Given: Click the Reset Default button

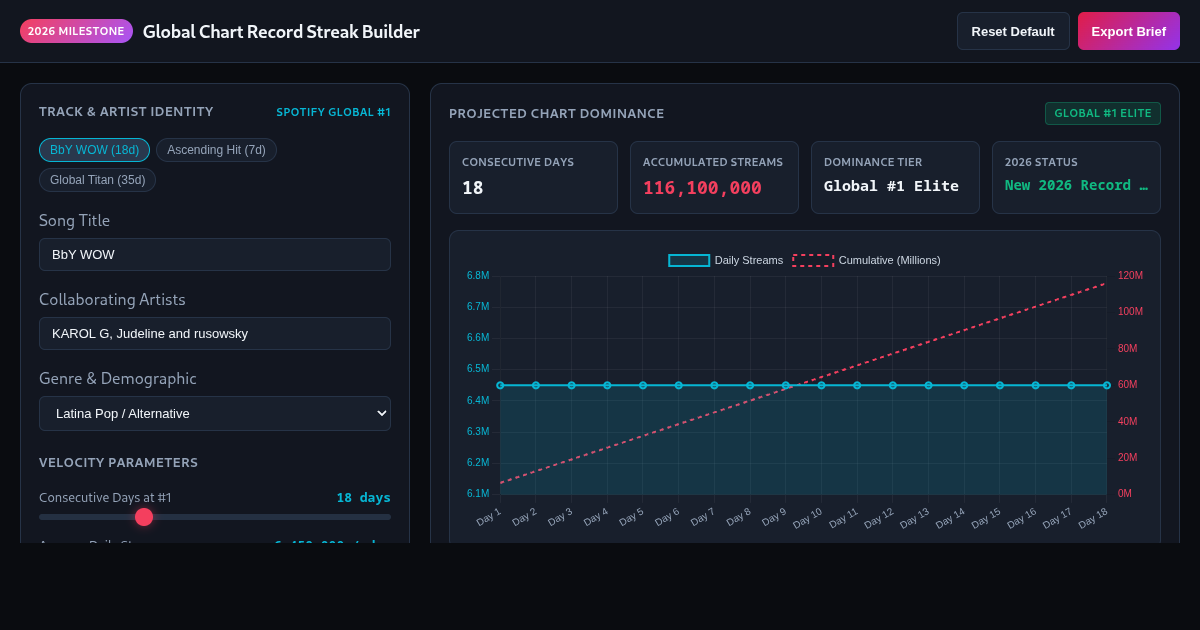Looking at the screenshot, I should pos(1013,31).
